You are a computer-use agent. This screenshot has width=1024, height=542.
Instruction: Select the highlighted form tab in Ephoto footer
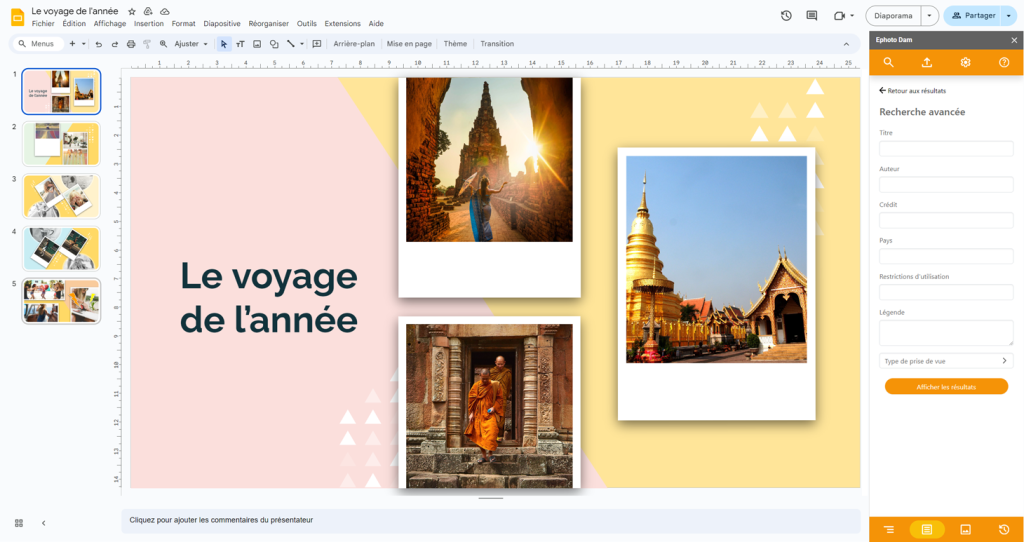[927, 529]
